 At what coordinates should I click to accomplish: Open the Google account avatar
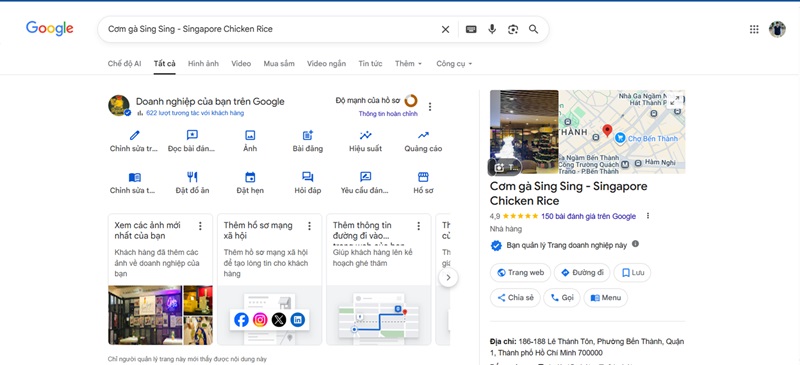click(777, 29)
